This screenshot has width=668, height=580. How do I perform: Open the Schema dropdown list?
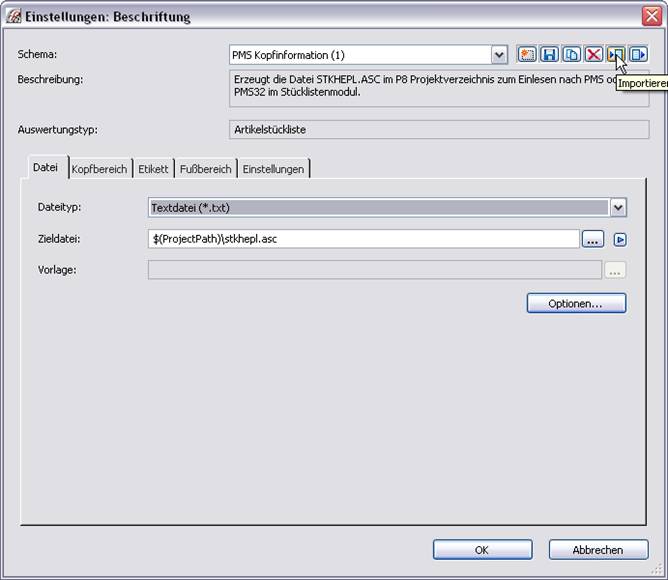pos(499,55)
